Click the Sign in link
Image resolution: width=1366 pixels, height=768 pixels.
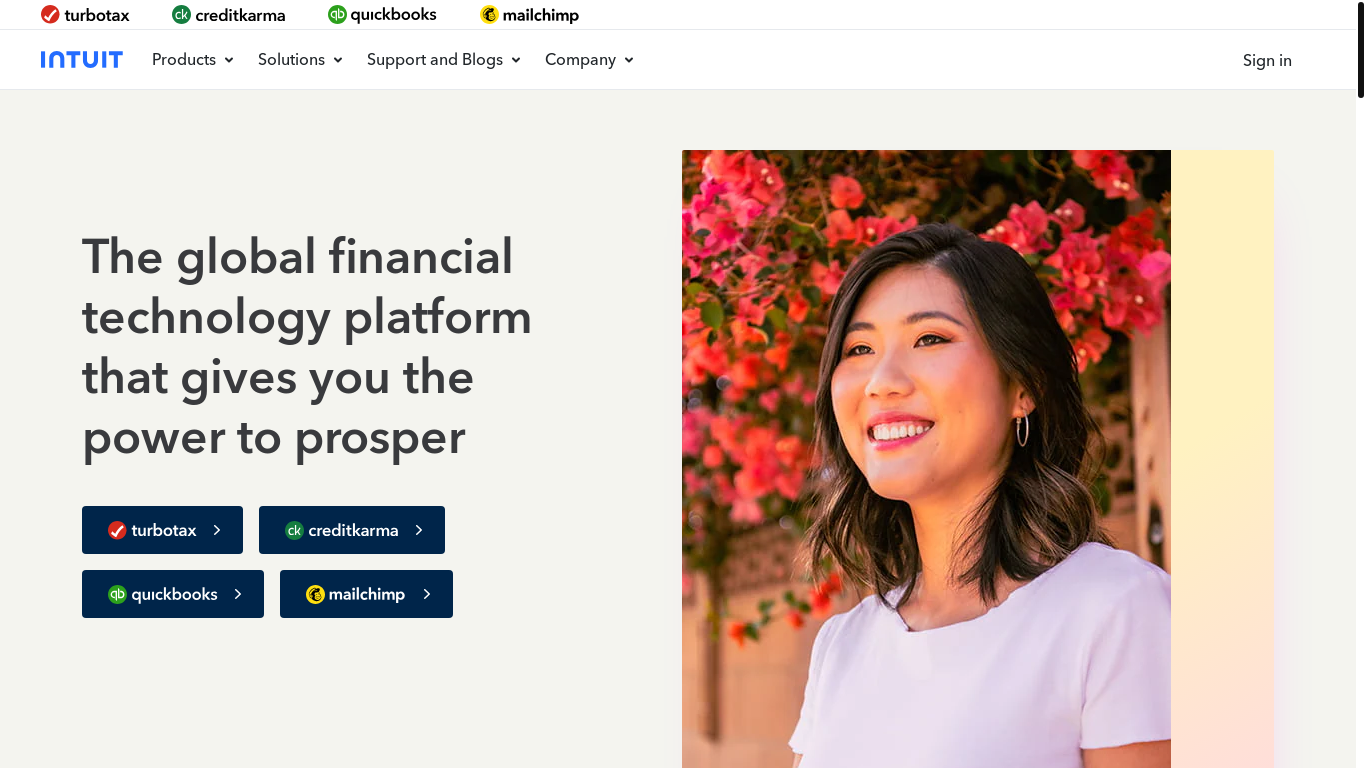pos(1267,61)
